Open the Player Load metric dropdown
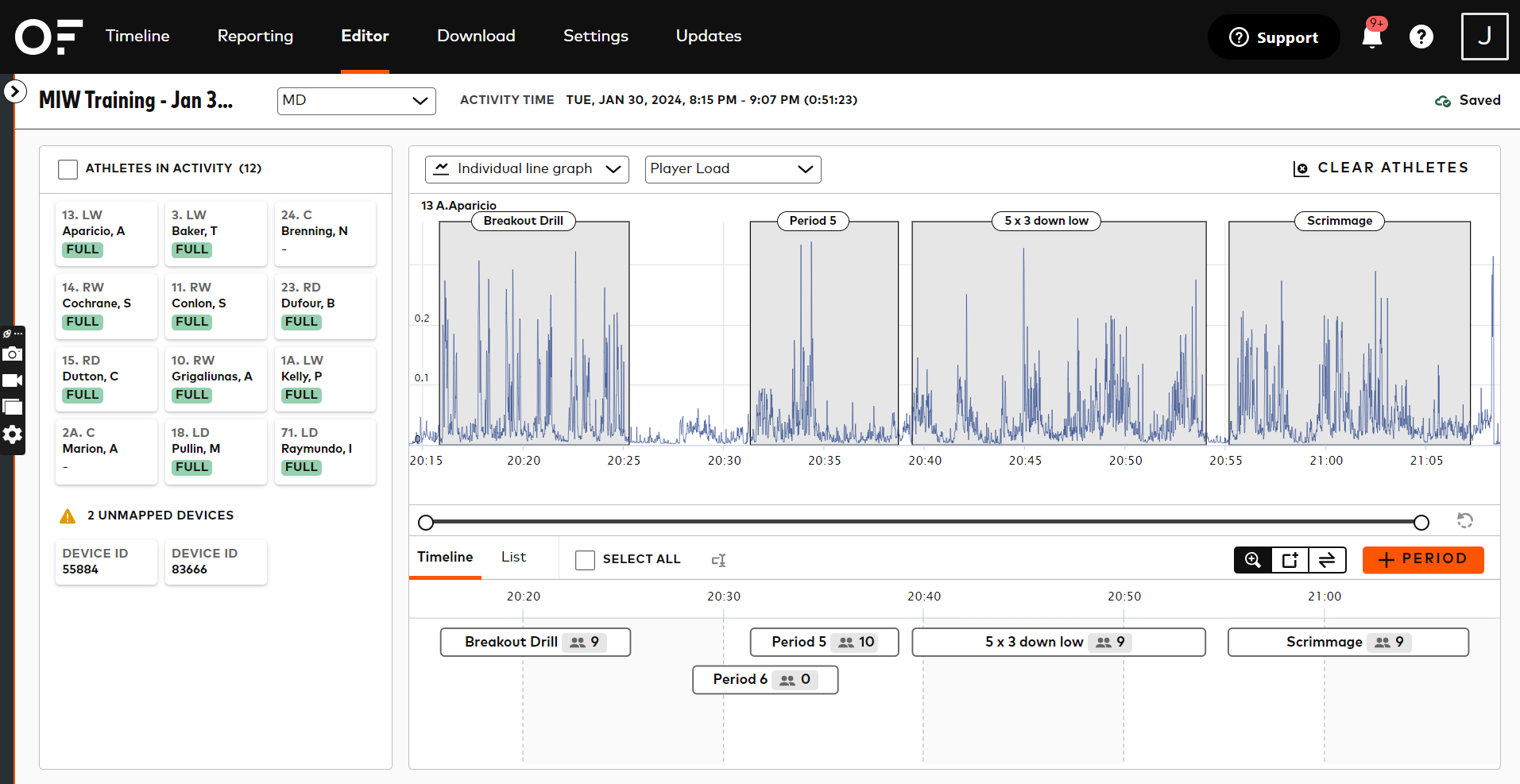This screenshot has height=784, width=1520. (x=733, y=169)
